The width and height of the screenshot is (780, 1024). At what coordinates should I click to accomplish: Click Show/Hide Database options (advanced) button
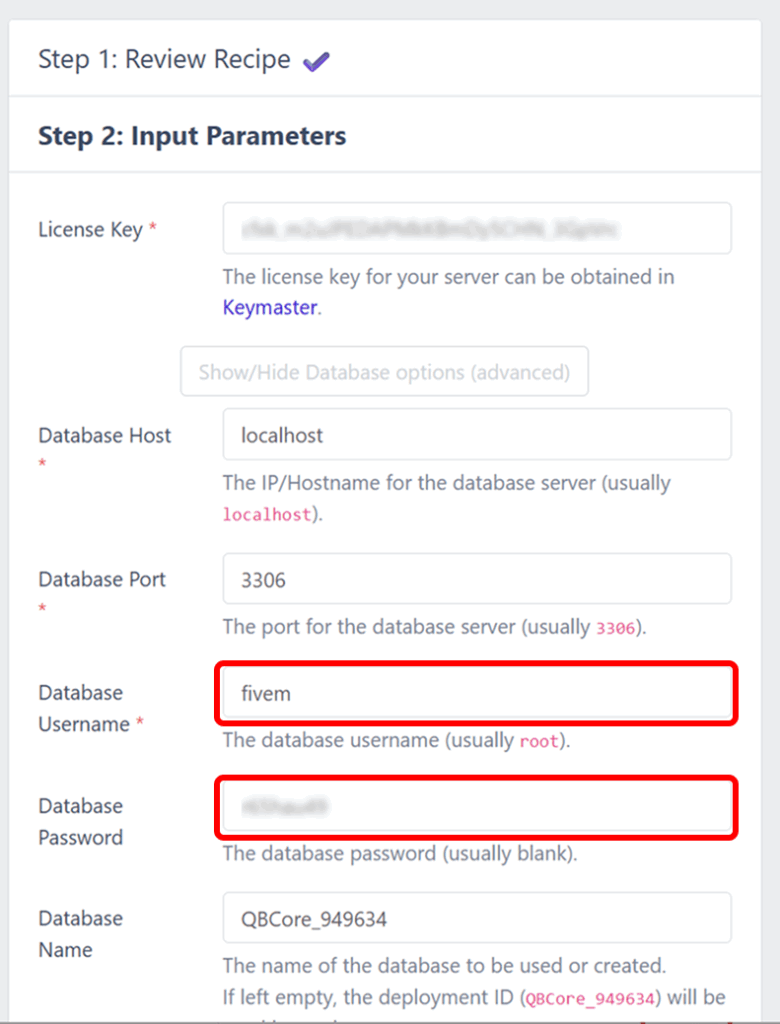coord(384,371)
